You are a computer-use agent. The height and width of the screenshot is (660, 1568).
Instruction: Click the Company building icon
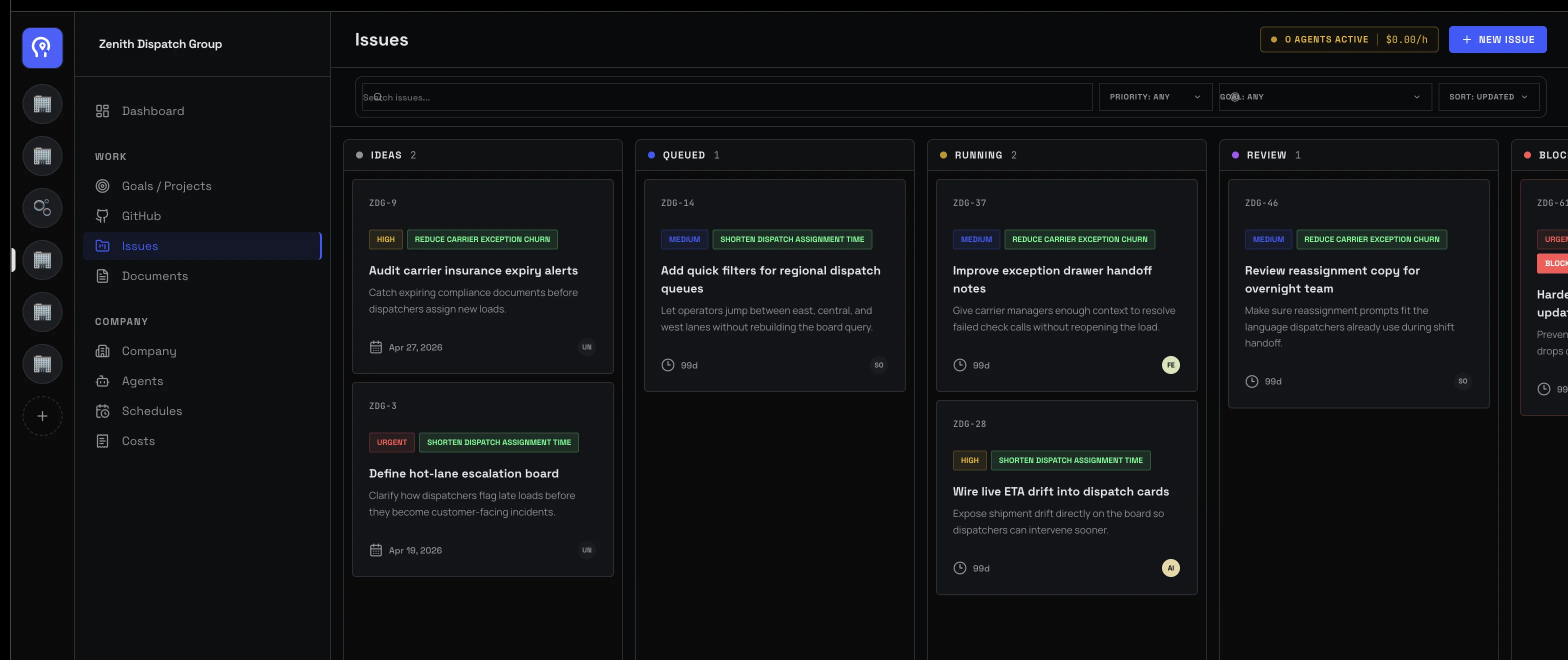pyautogui.click(x=102, y=350)
